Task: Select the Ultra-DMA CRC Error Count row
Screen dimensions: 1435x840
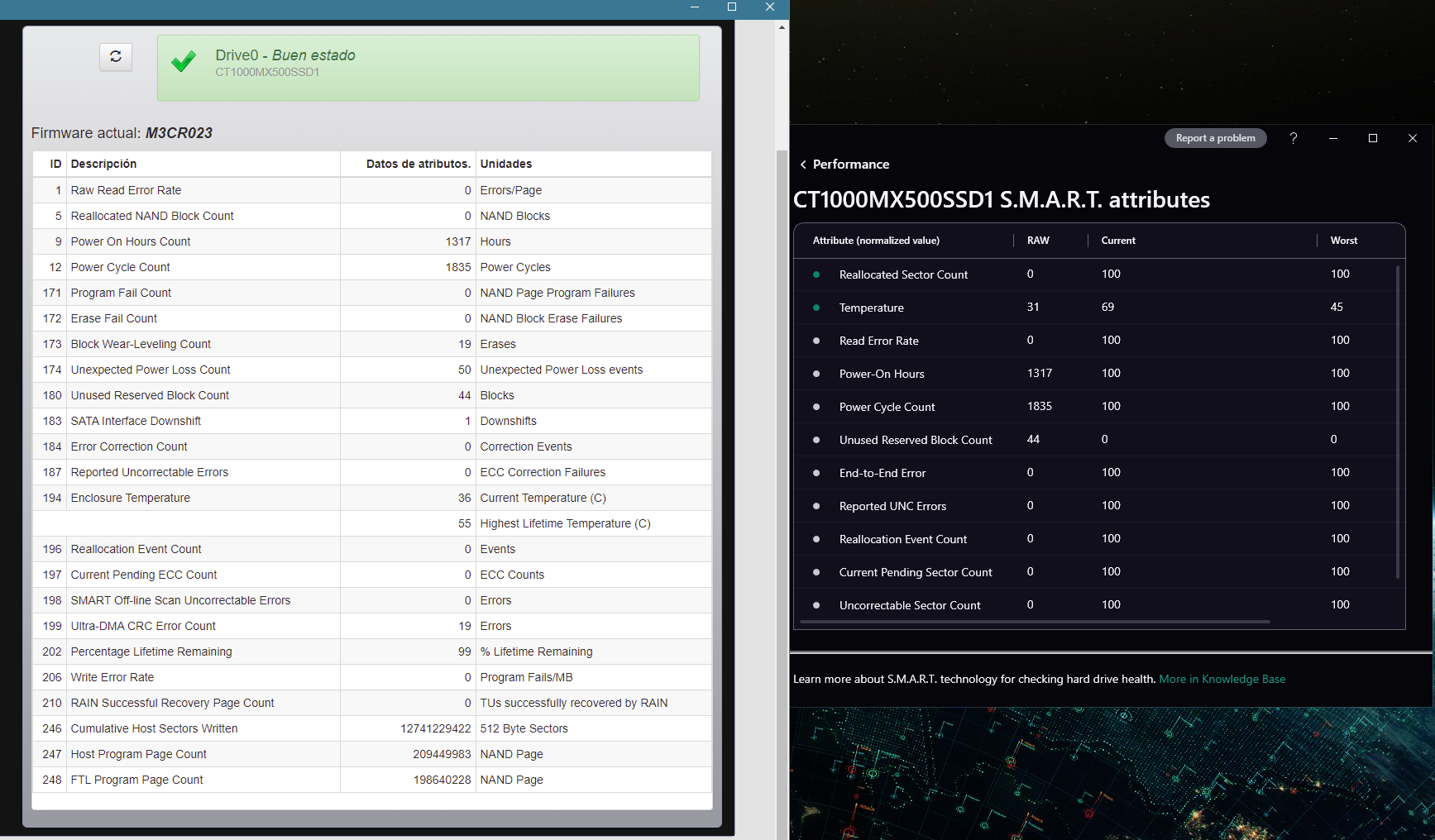Action: coord(372,626)
